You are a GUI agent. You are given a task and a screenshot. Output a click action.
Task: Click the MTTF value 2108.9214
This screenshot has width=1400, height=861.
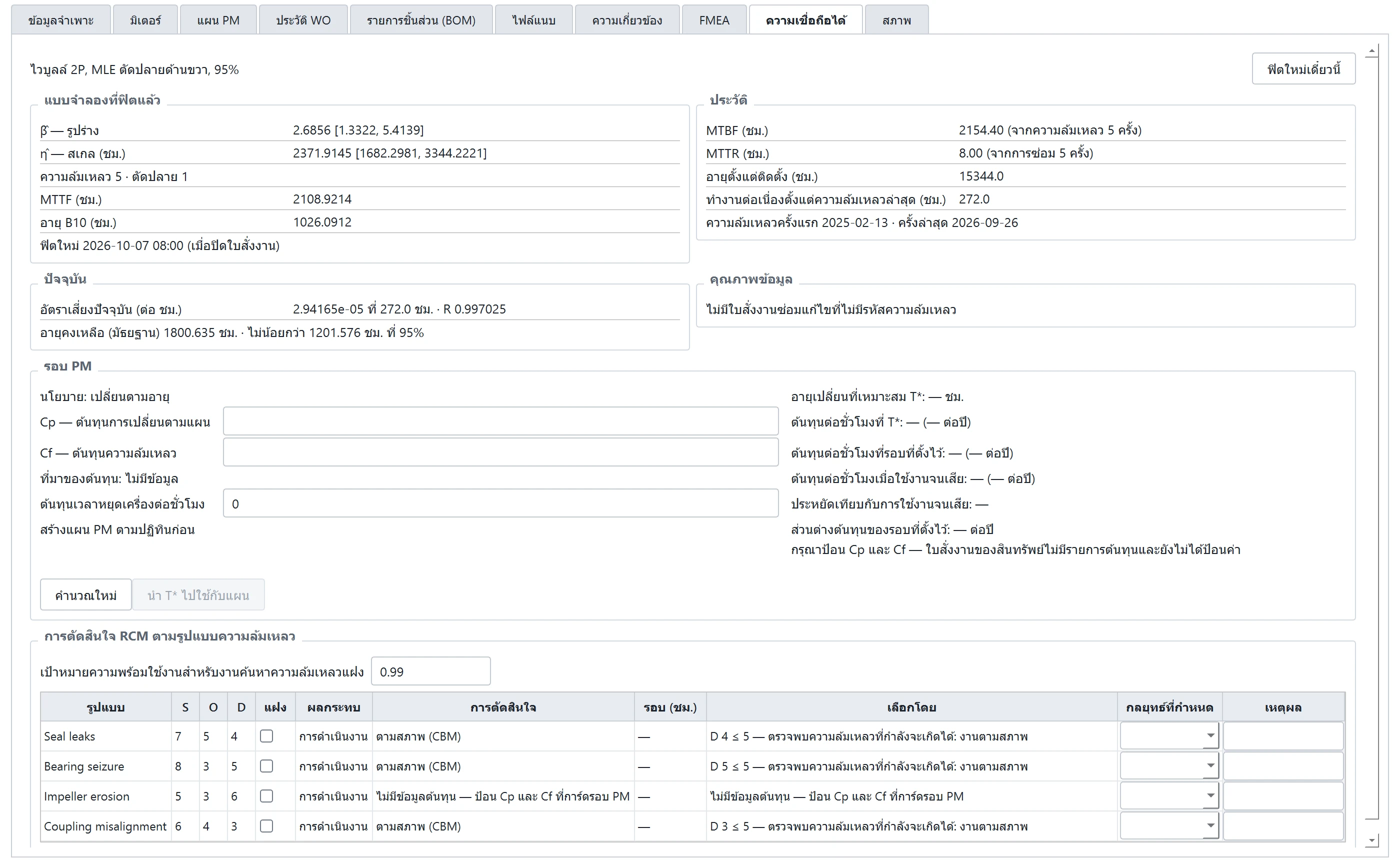322,198
